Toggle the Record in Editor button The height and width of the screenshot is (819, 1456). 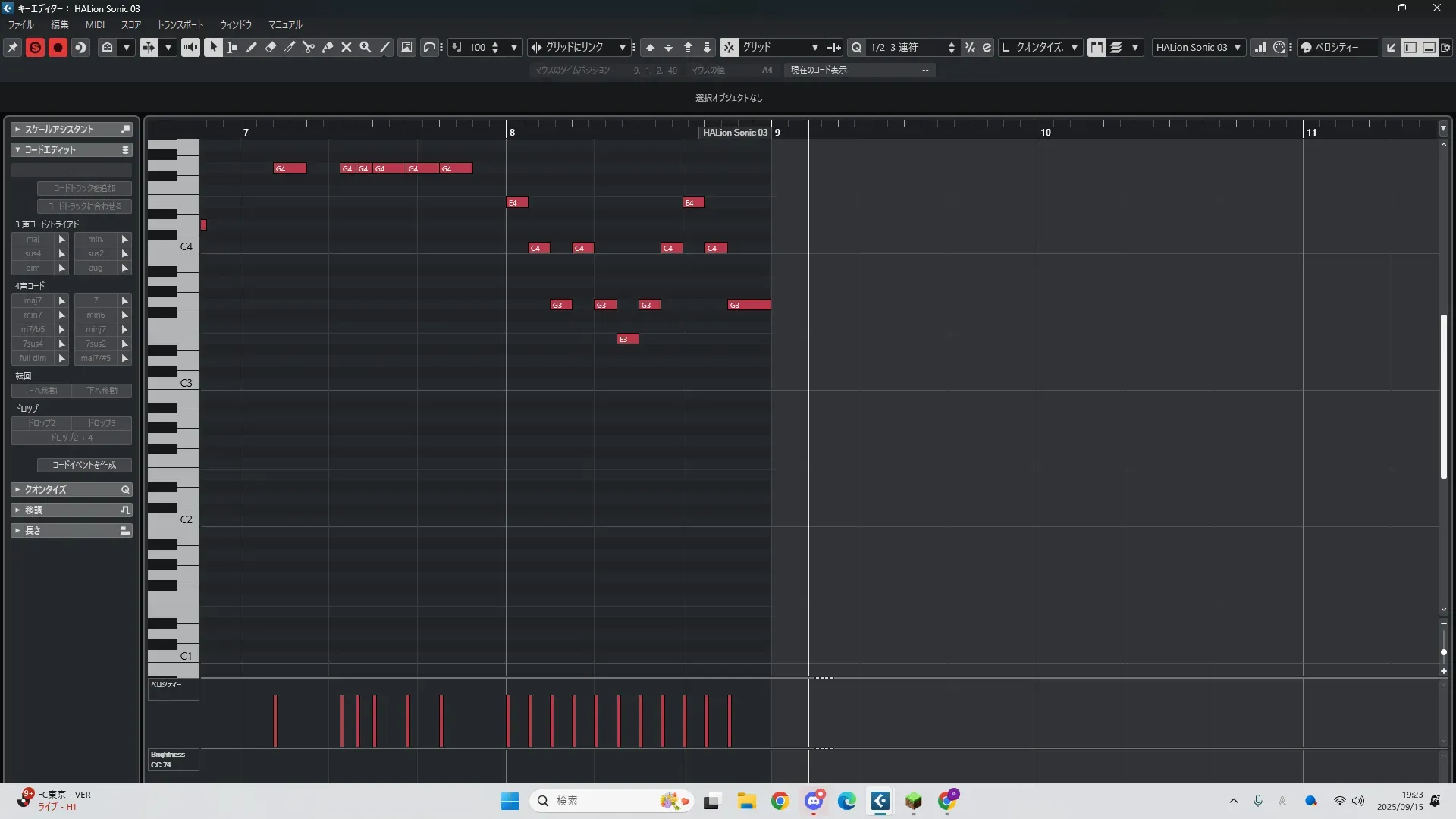point(58,47)
